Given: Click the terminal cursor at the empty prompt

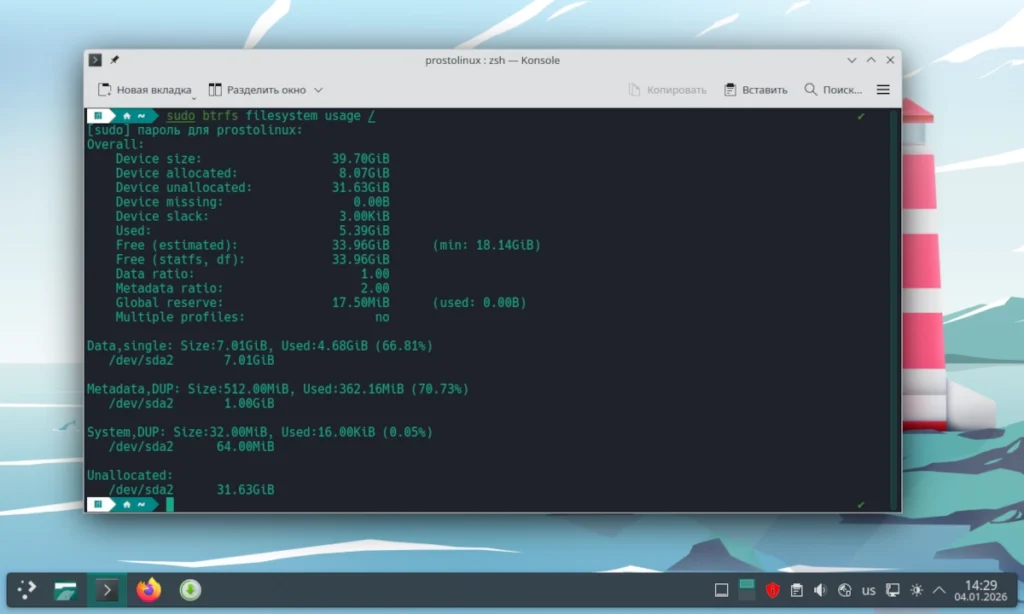Looking at the screenshot, I should (170, 504).
